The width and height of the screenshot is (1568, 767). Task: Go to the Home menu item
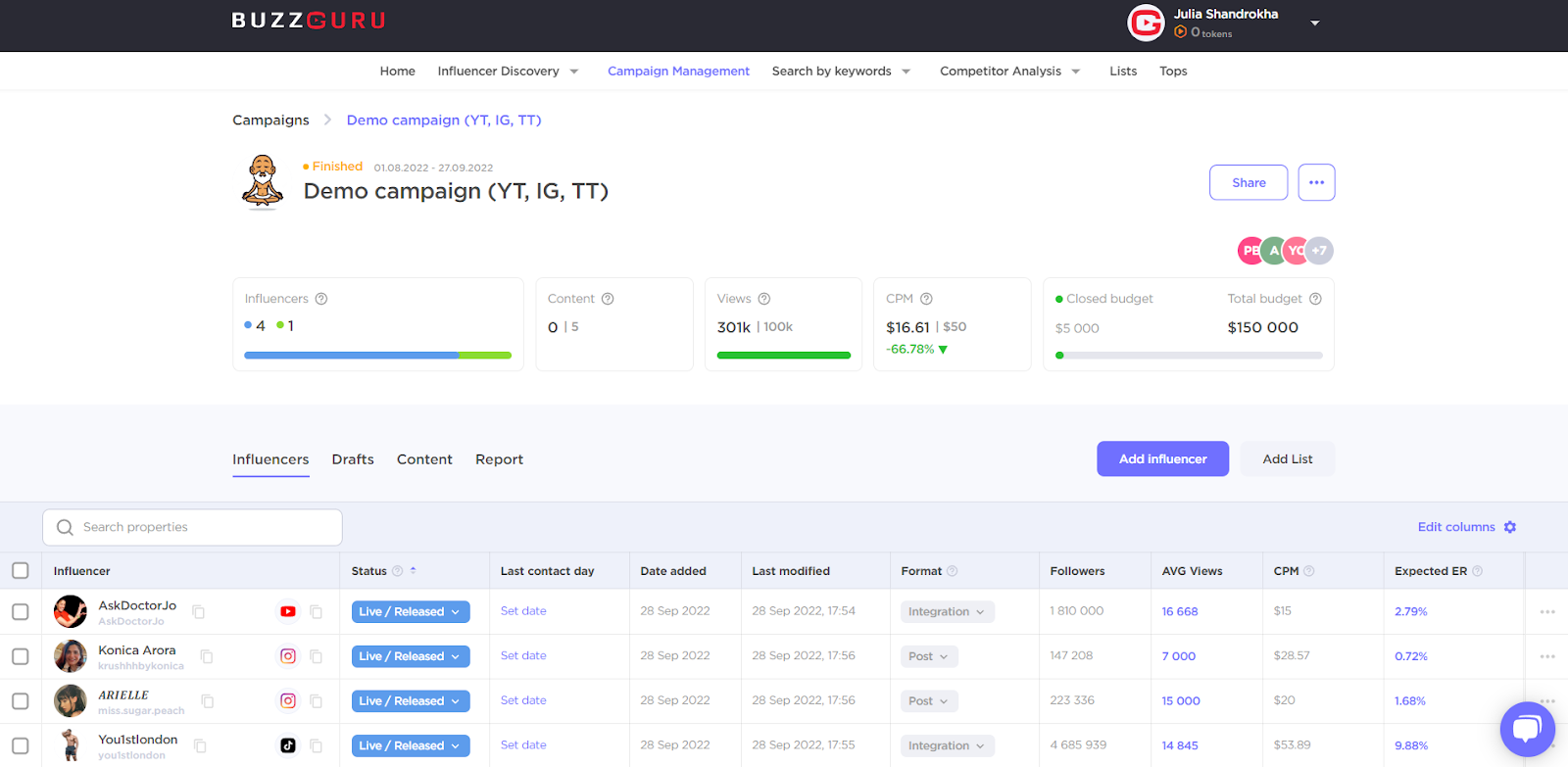pos(398,72)
